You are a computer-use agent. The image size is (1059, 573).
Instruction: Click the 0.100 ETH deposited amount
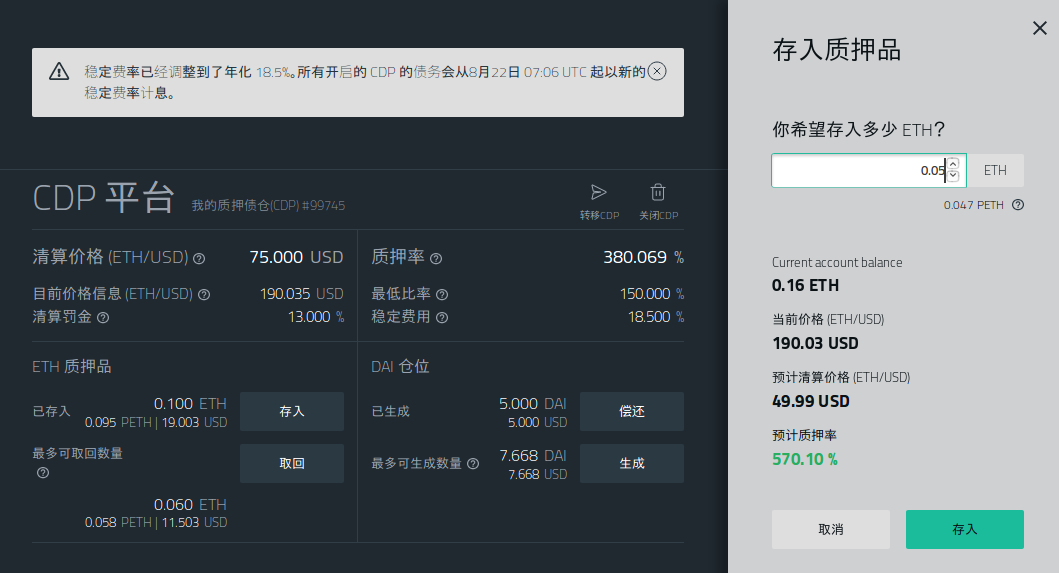coord(190,403)
